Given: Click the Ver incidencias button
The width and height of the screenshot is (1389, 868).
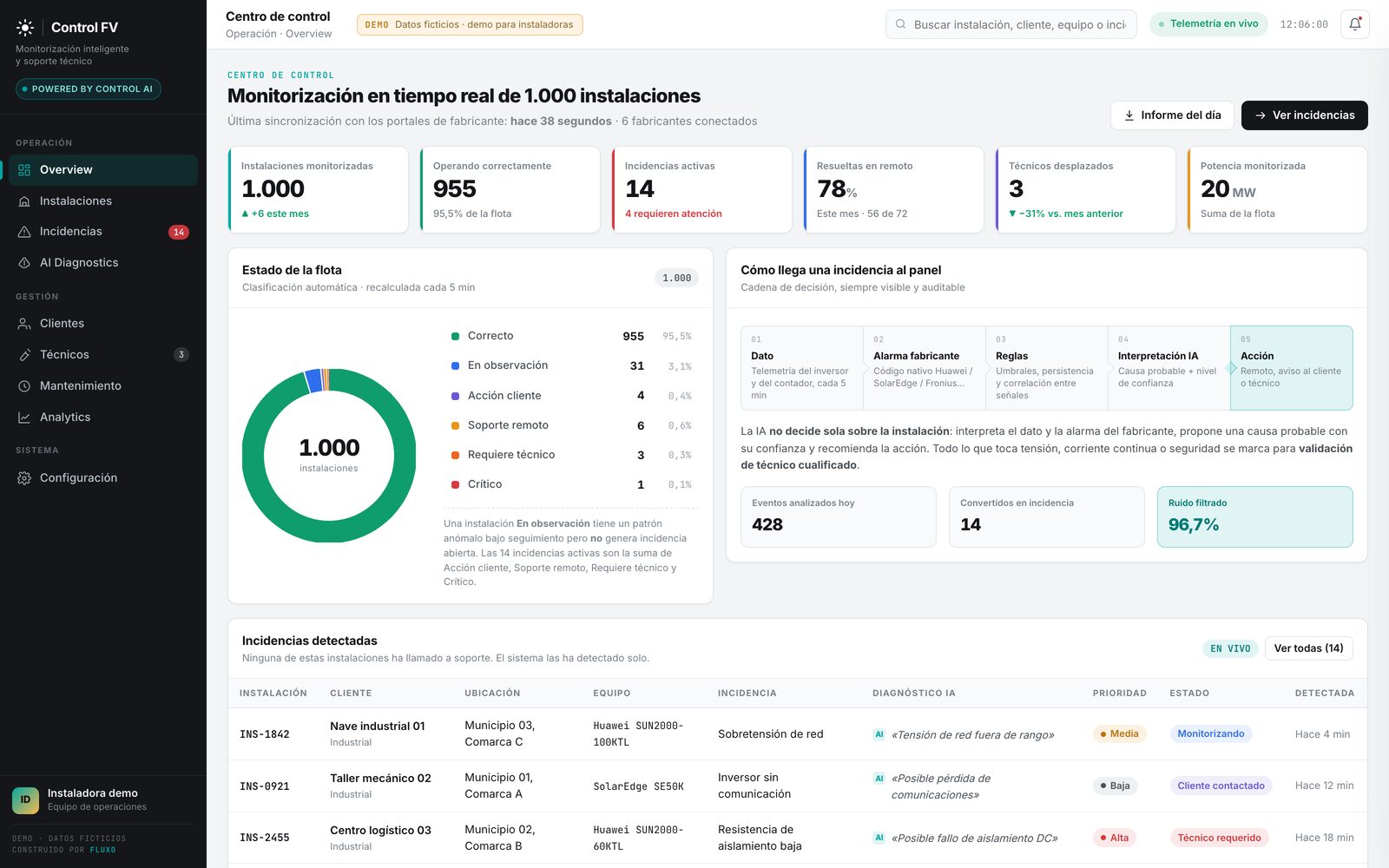Looking at the screenshot, I should [x=1305, y=115].
